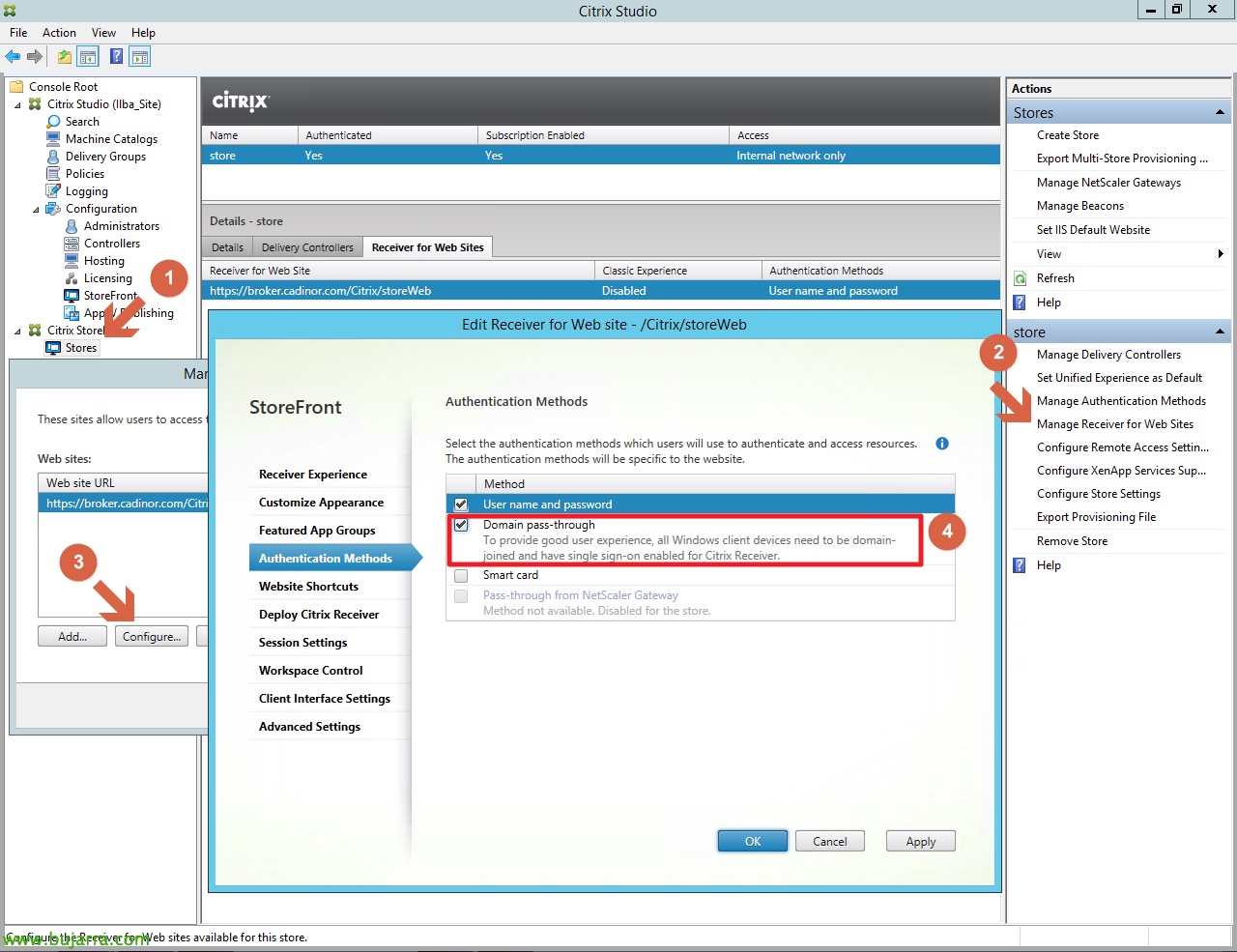Screen dimensions: 1237x952
Task: Click the Controllers icon in tree
Action: coord(72,244)
